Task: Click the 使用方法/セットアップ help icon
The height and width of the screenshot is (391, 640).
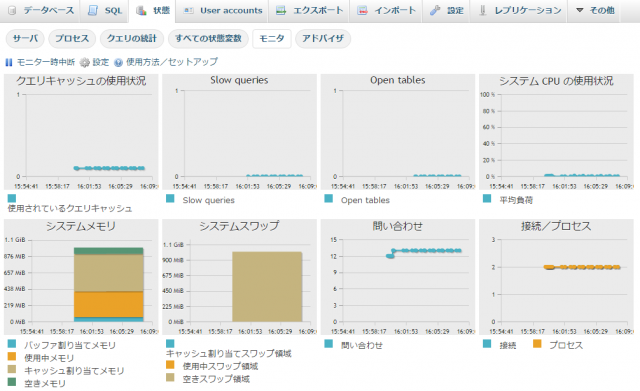Action: coord(118,62)
